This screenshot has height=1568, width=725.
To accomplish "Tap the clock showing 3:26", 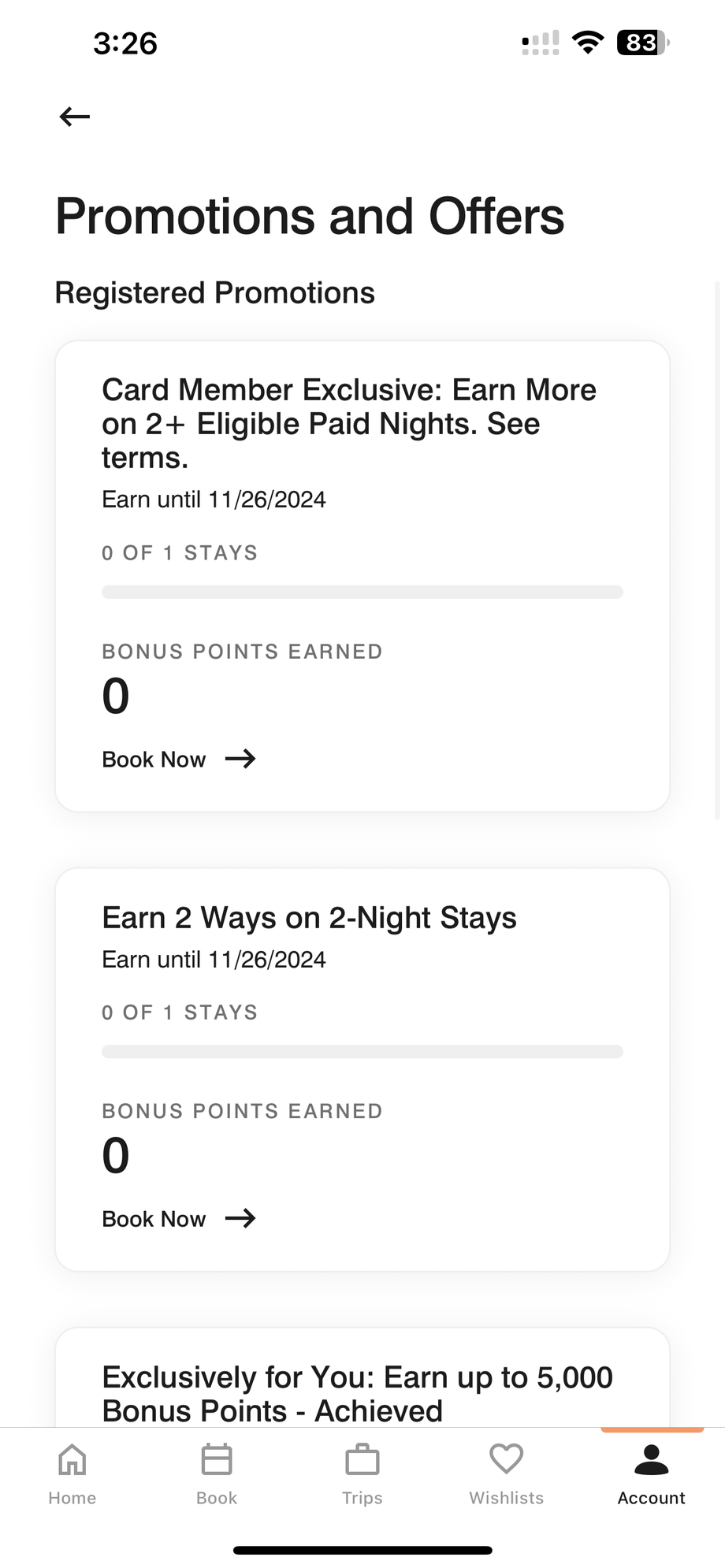I will (125, 43).
